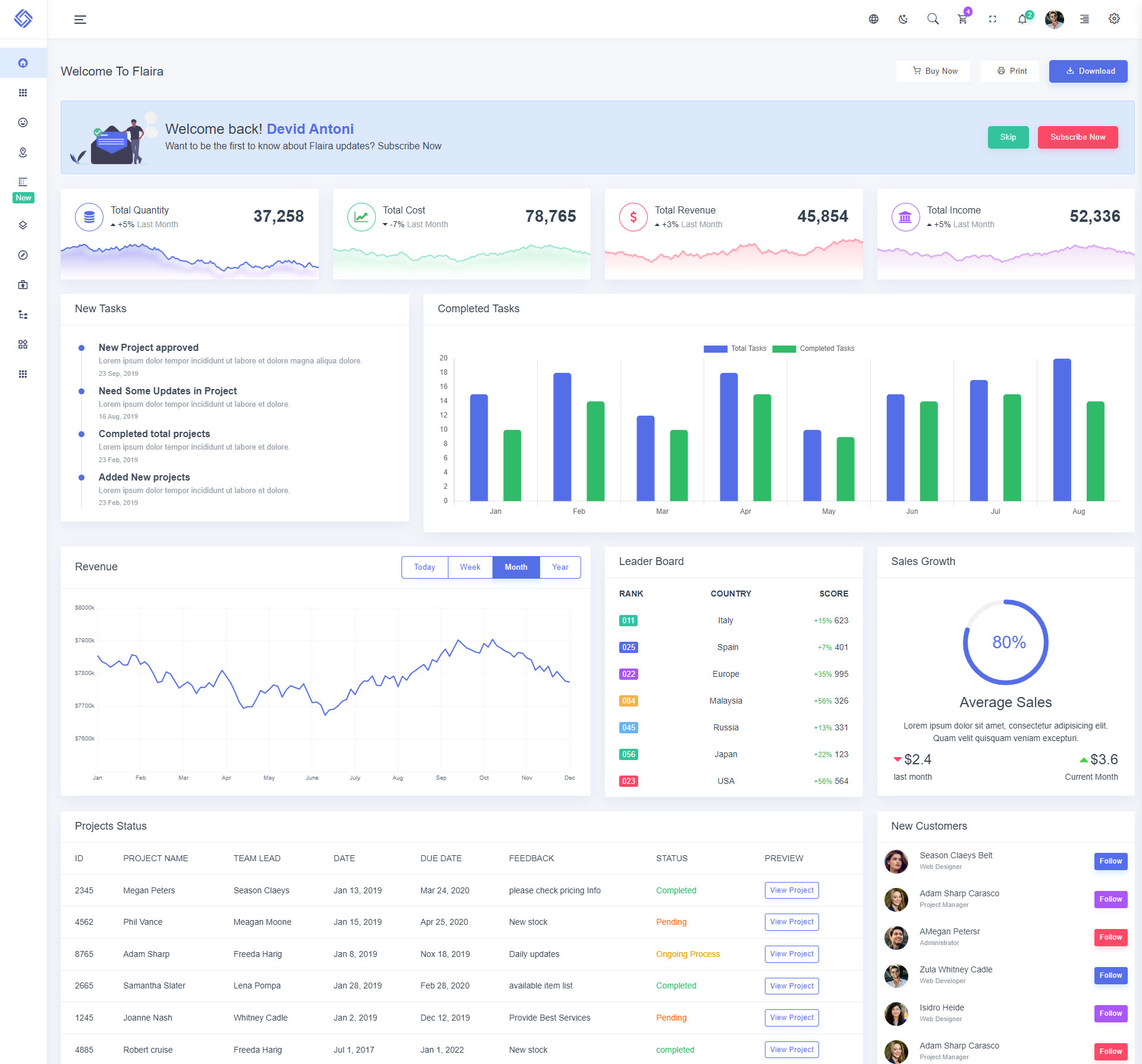Image resolution: width=1142 pixels, height=1064 pixels.
Task: Click the Subscribe Now button
Action: click(x=1077, y=137)
